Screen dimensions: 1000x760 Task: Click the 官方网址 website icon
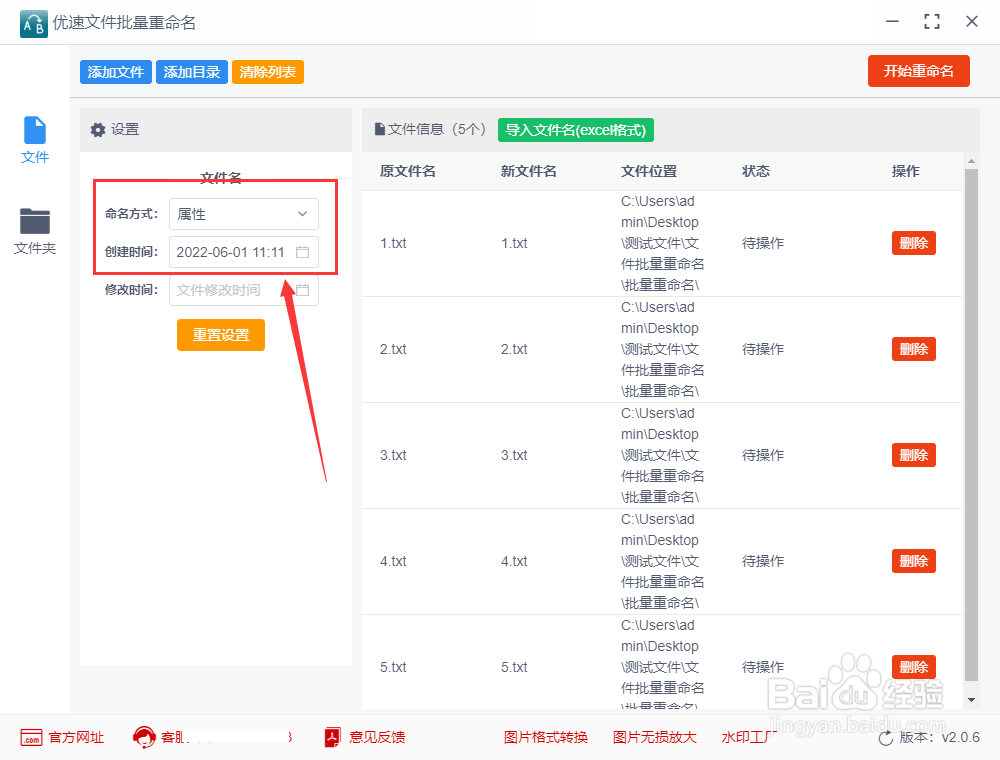pyautogui.click(x=31, y=738)
